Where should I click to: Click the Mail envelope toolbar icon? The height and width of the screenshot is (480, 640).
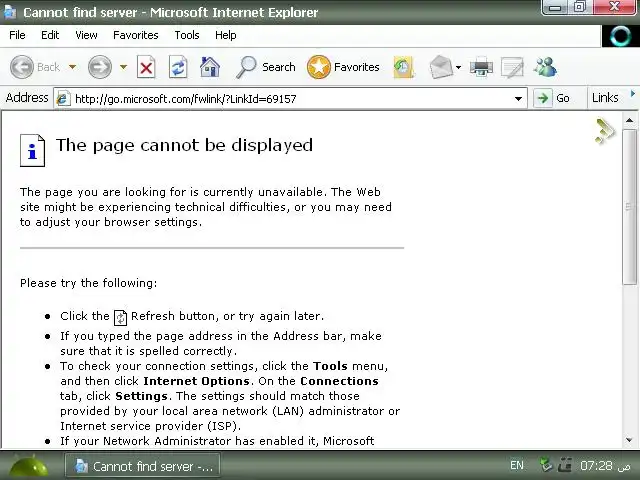pos(441,67)
